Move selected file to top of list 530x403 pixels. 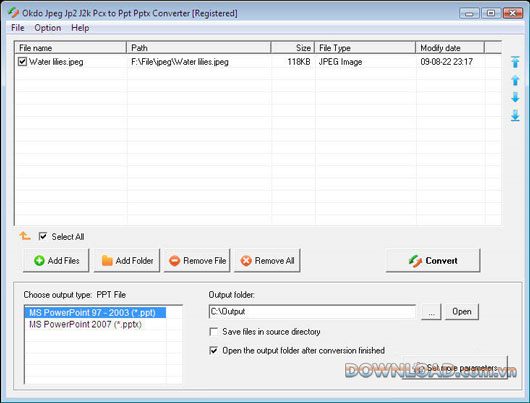(x=515, y=62)
